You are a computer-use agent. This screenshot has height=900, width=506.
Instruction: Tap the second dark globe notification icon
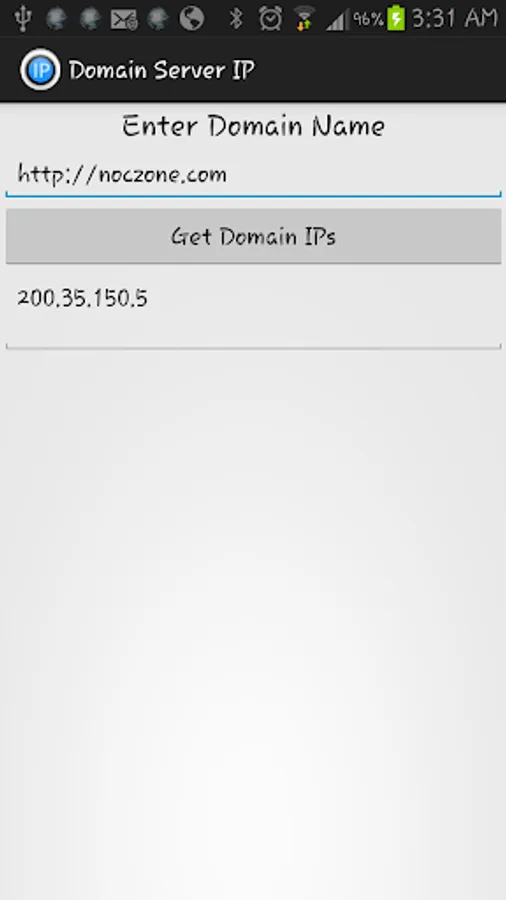point(90,18)
